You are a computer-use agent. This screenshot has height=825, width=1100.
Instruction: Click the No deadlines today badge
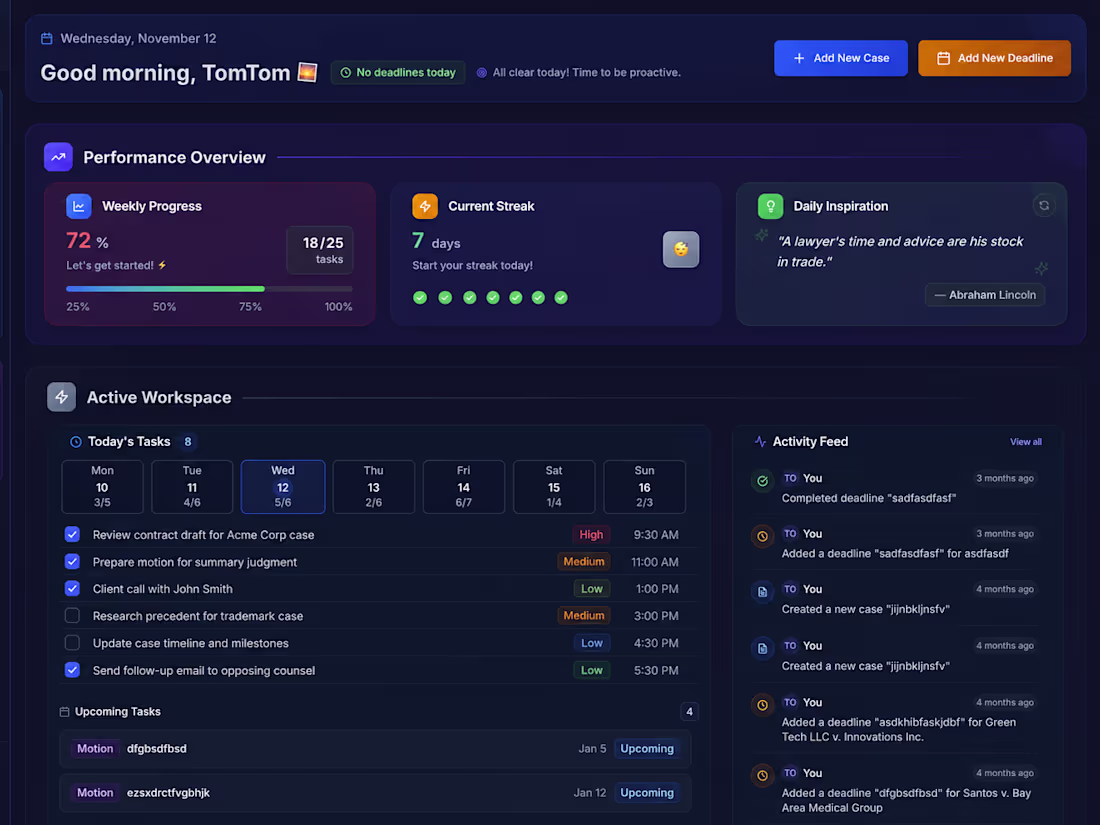click(x=398, y=72)
